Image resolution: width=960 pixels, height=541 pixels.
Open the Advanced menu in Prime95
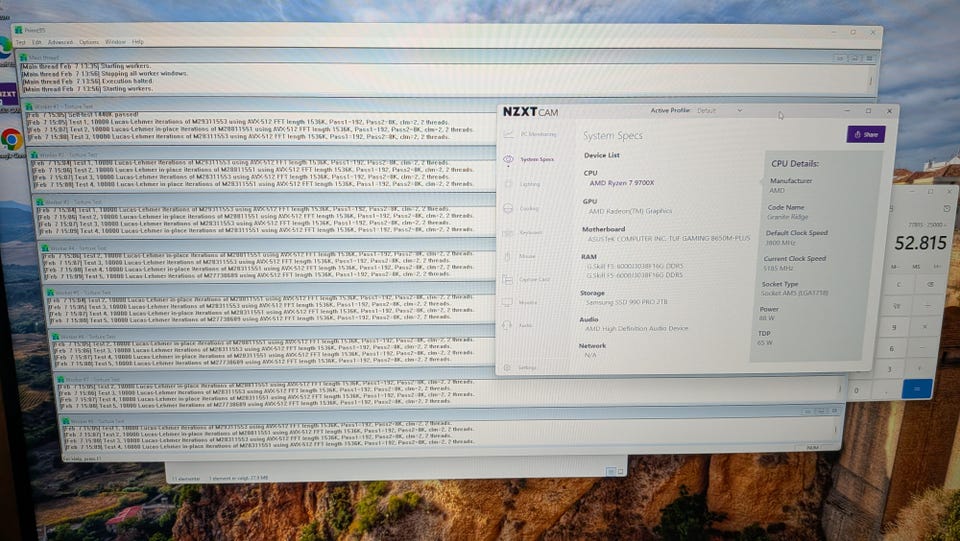tap(60, 42)
